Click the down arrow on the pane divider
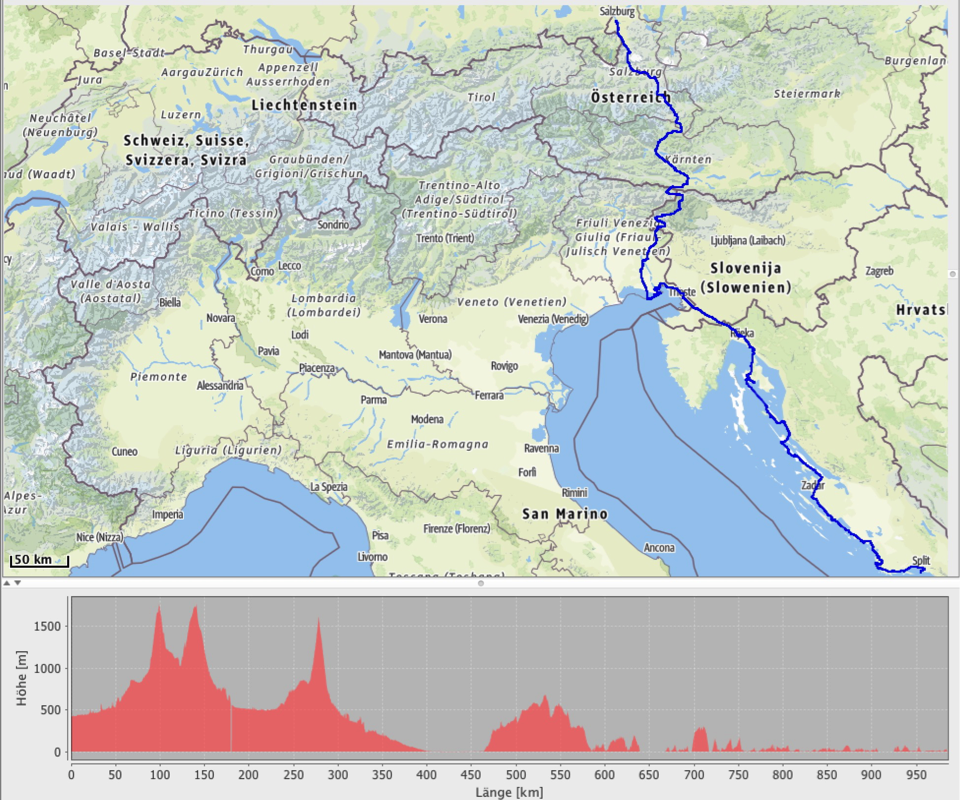The height and width of the screenshot is (800, 960). pyautogui.click(x=17, y=582)
